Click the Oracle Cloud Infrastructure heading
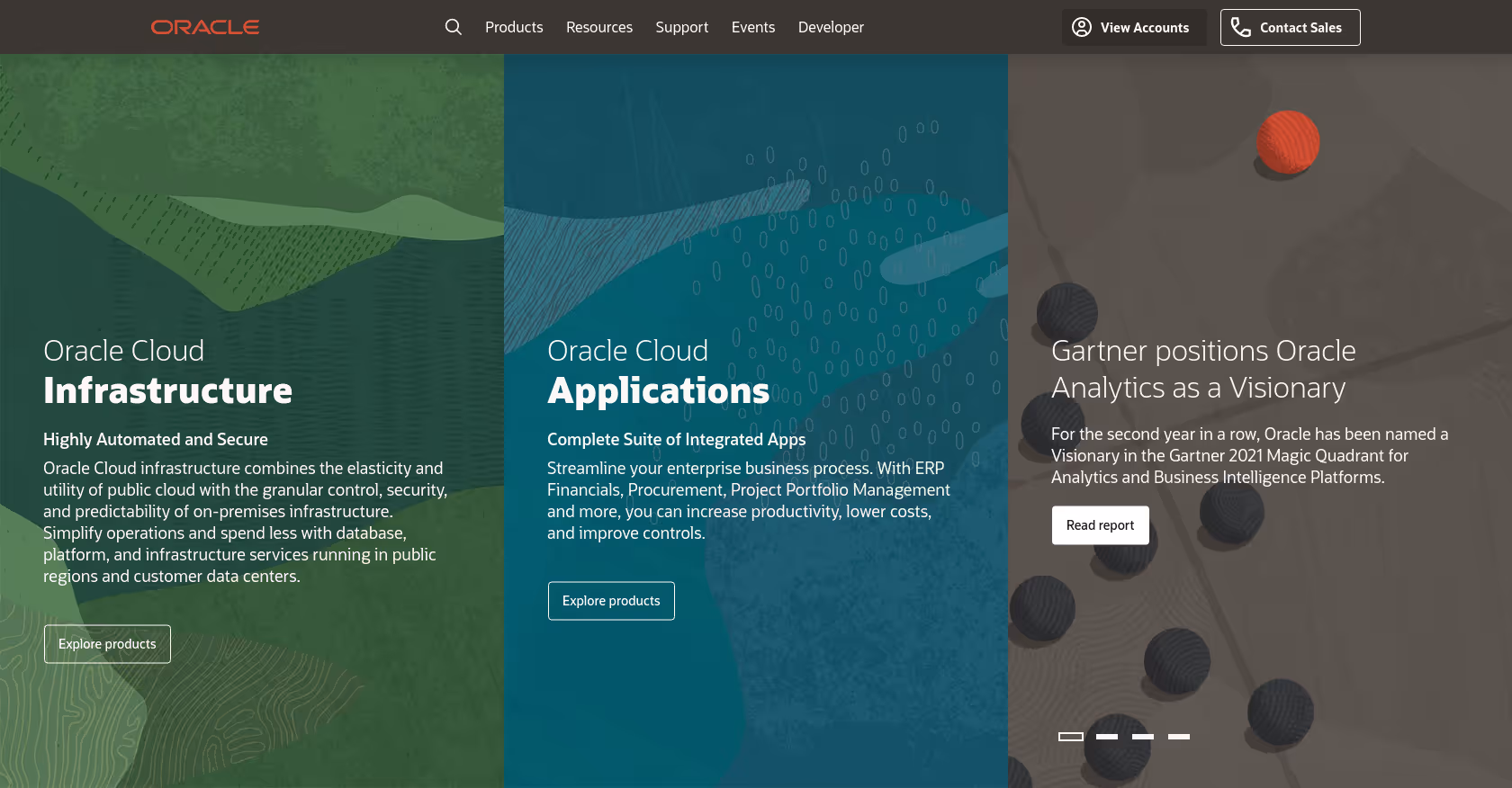The image size is (1512, 788). click(168, 372)
